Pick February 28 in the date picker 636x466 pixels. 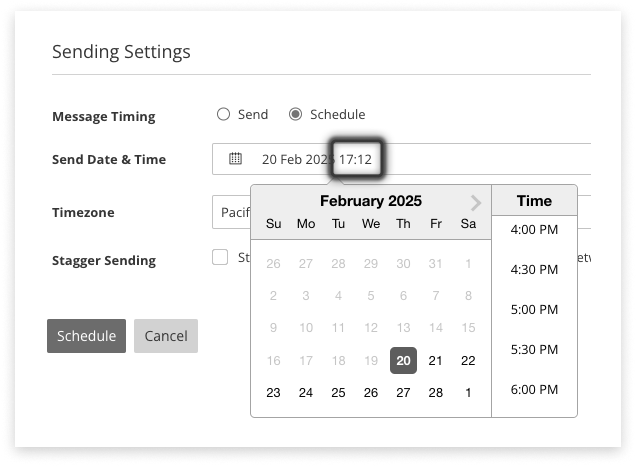click(435, 393)
